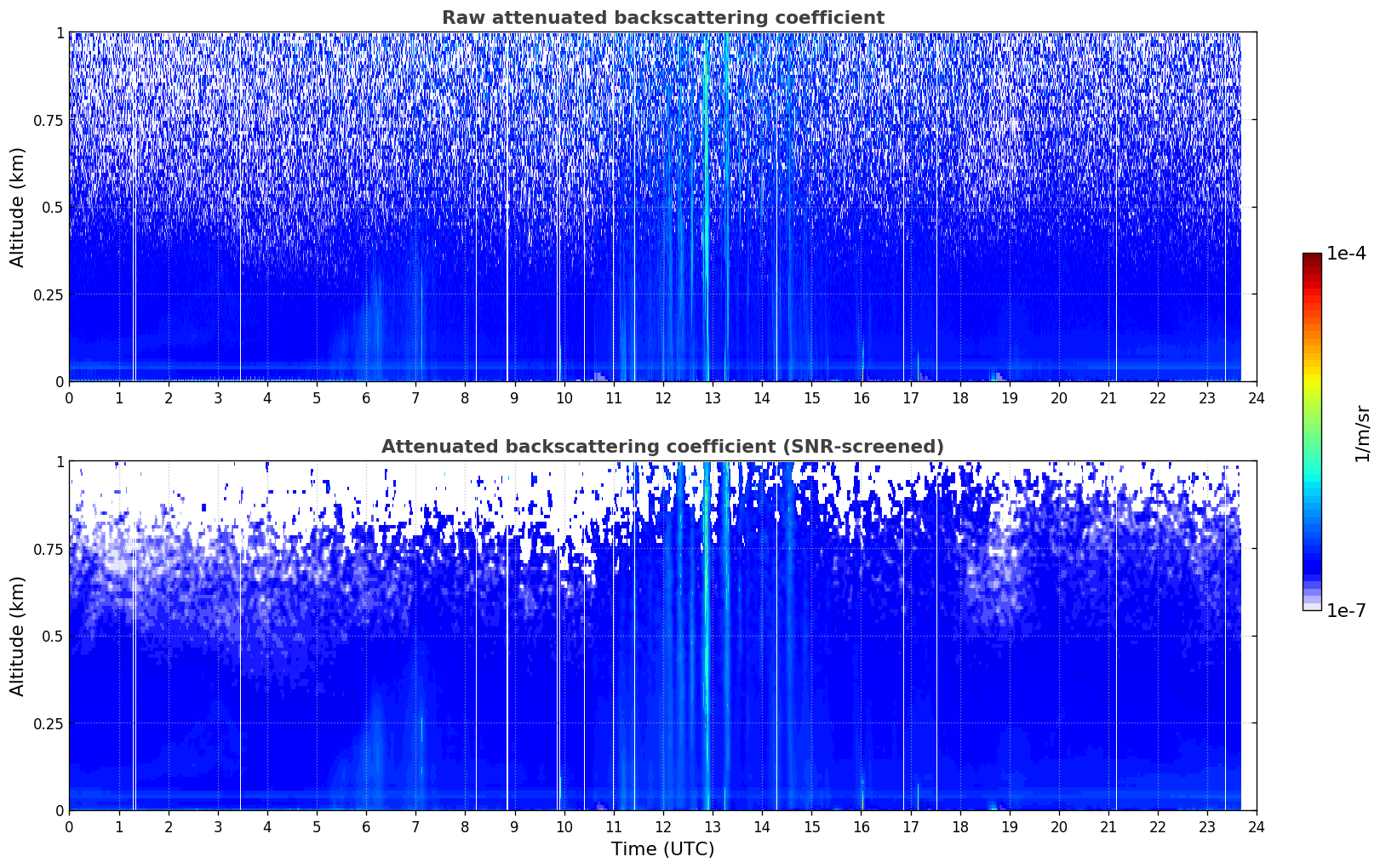The width and height of the screenshot is (1380, 868).
Task: Click the '13' hour tick under SNR-screened plot
Action: point(713,826)
